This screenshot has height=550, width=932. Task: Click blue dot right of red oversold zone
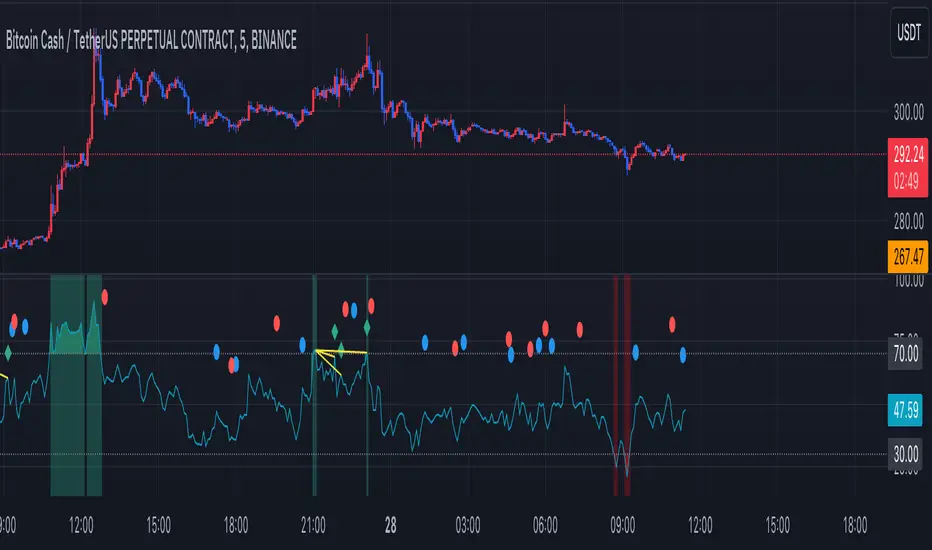(x=635, y=352)
